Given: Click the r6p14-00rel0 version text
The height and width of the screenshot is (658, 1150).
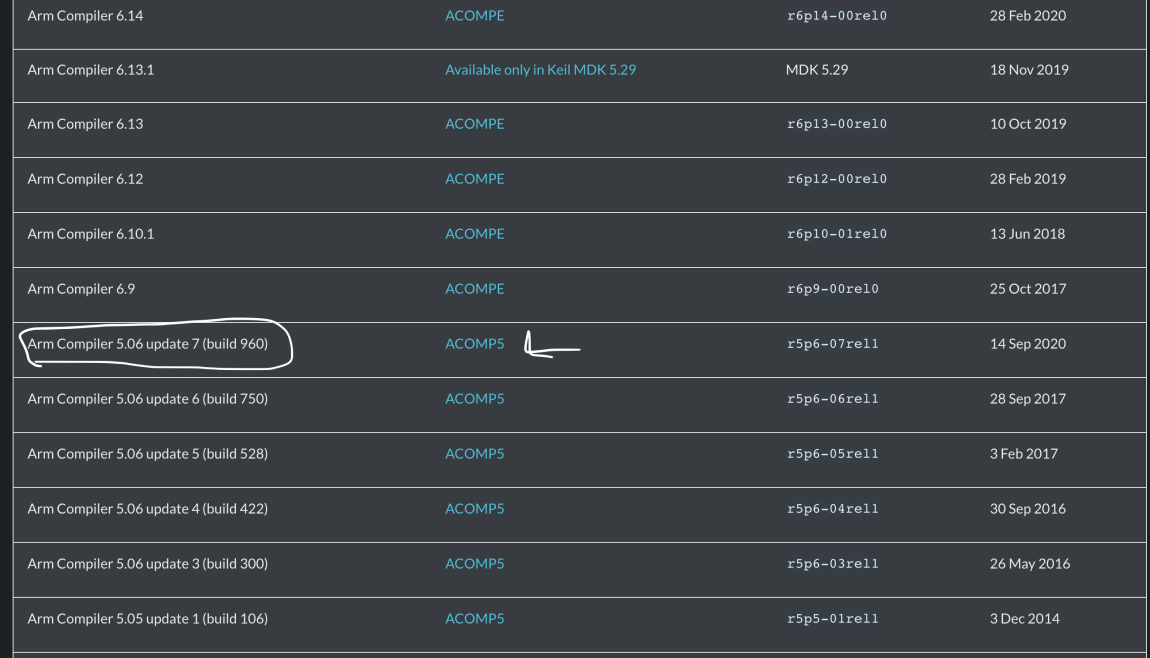Looking at the screenshot, I should coord(836,15).
